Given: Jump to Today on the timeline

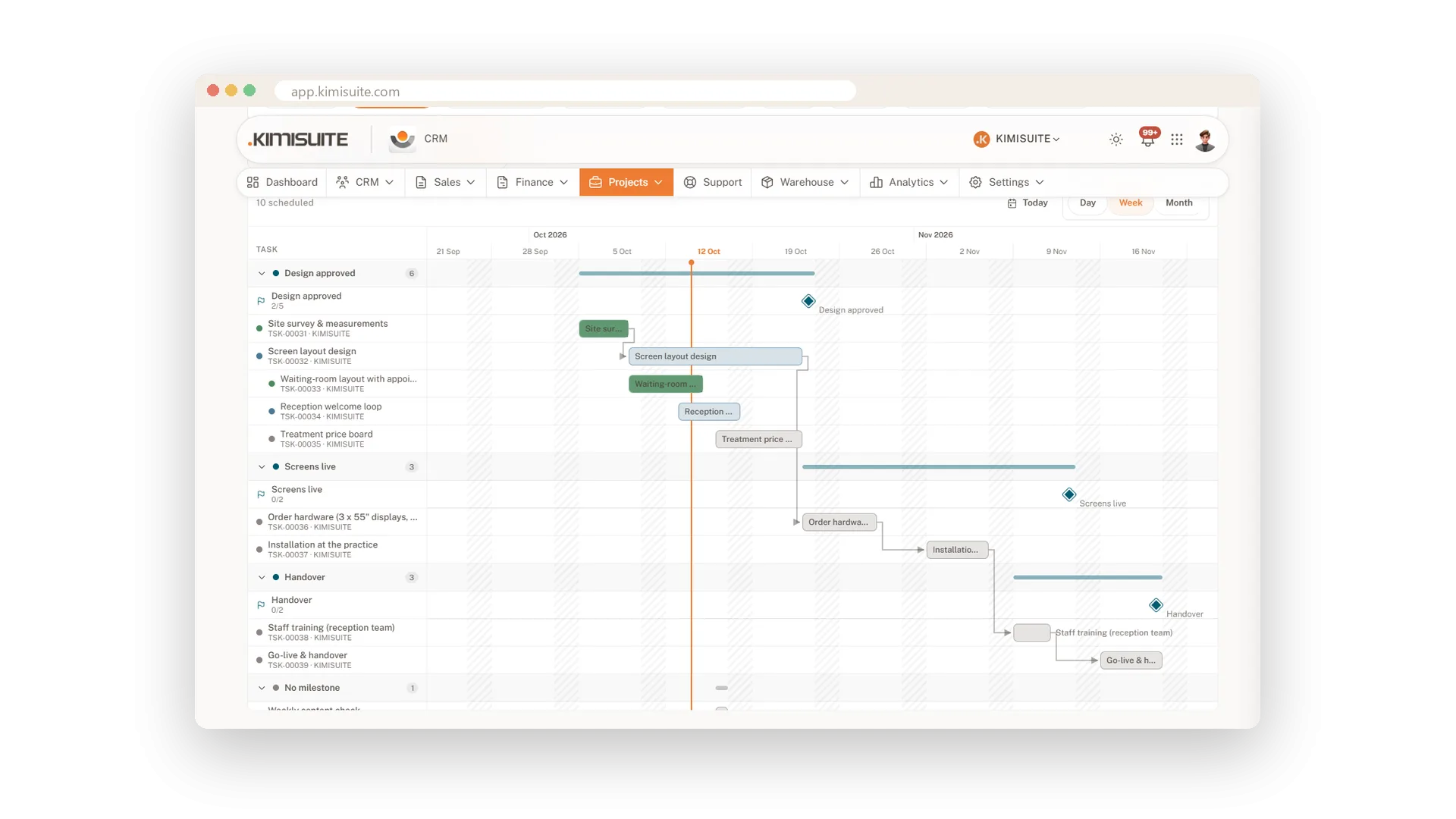Looking at the screenshot, I should tap(1028, 203).
